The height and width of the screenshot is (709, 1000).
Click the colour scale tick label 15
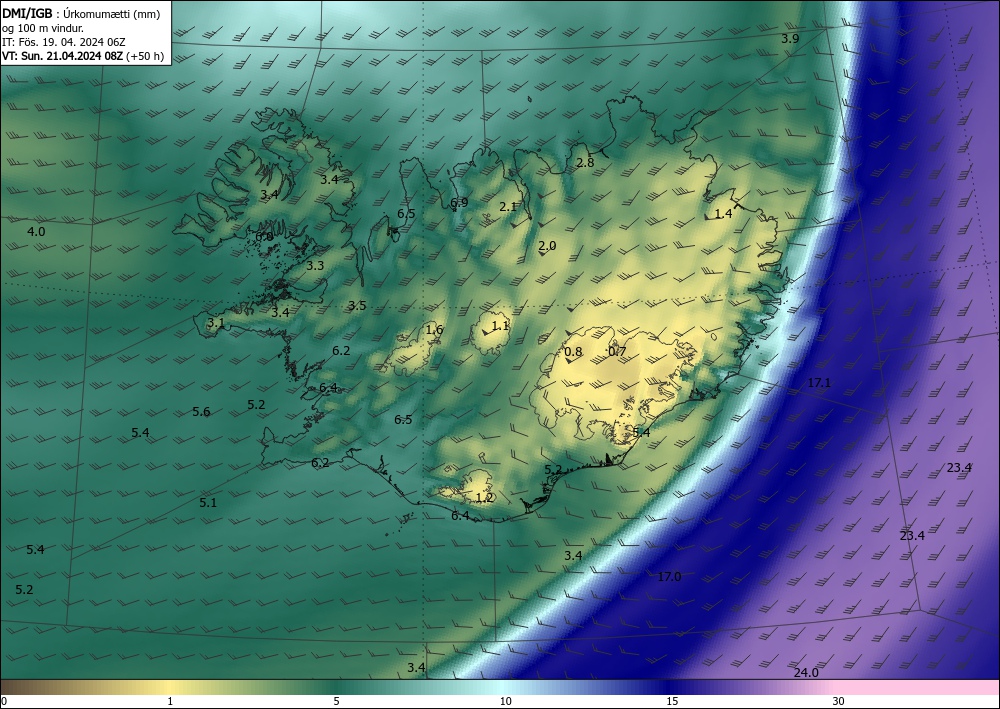[x=672, y=701]
